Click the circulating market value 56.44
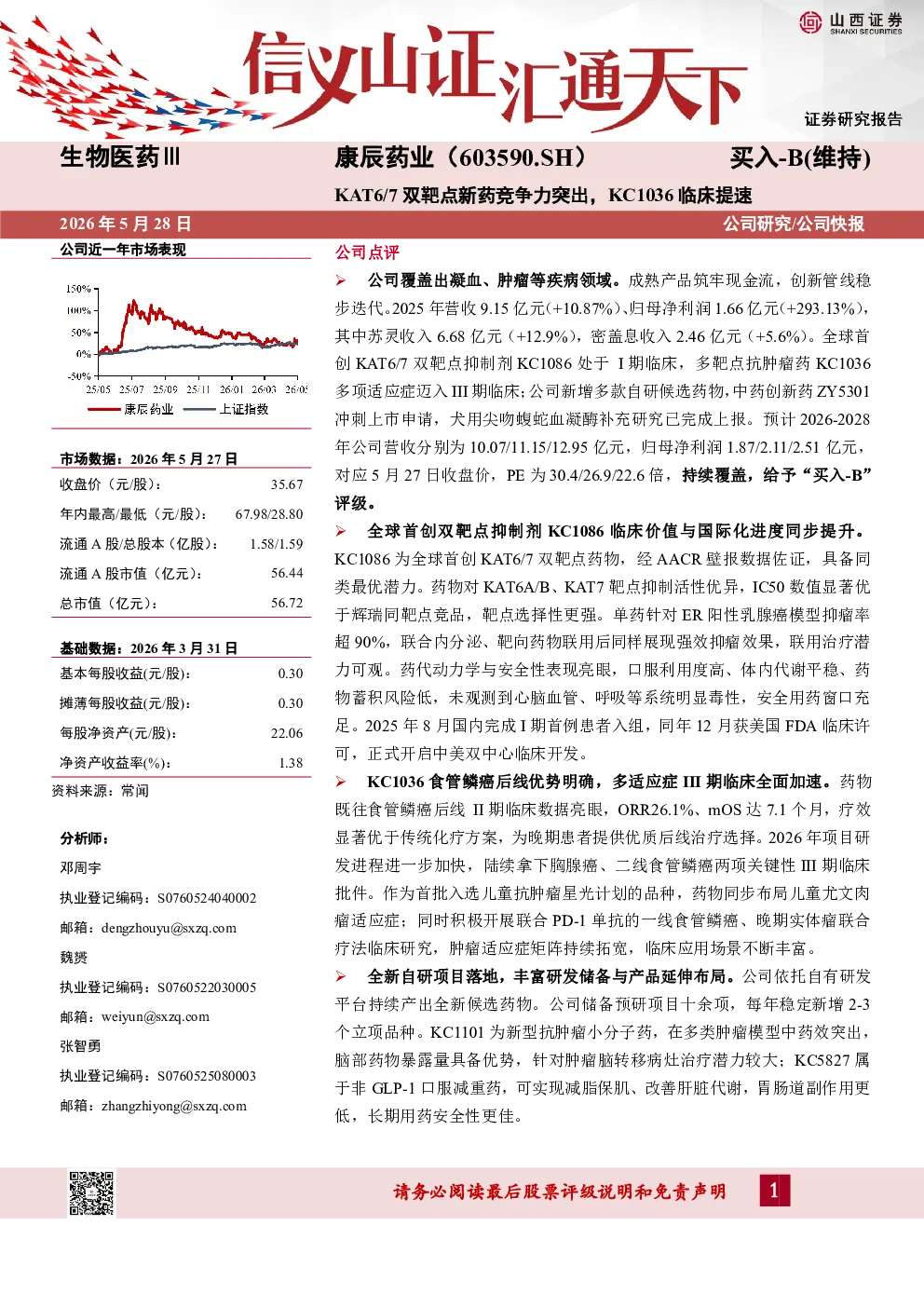The height and width of the screenshot is (1307, 924). [x=287, y=574]
